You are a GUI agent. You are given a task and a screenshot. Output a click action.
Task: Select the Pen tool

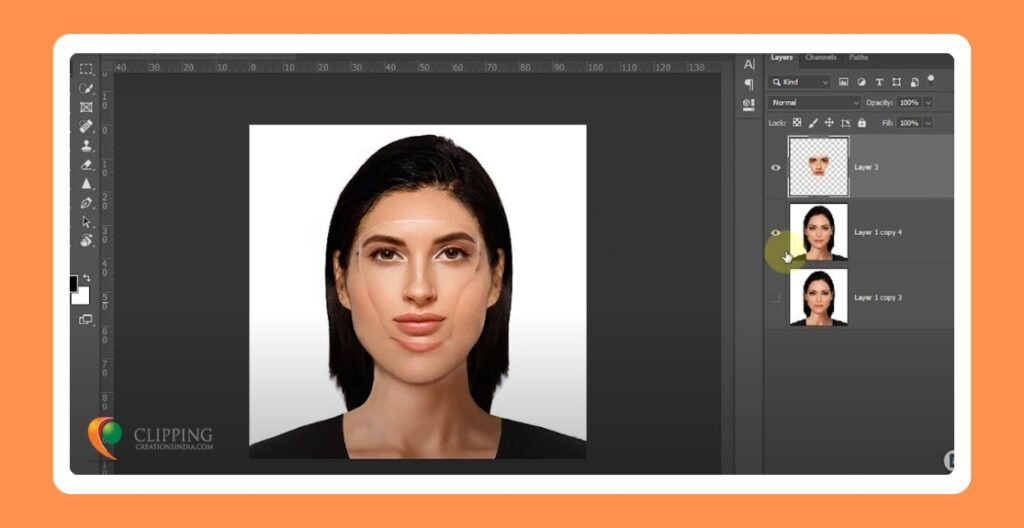86,203
